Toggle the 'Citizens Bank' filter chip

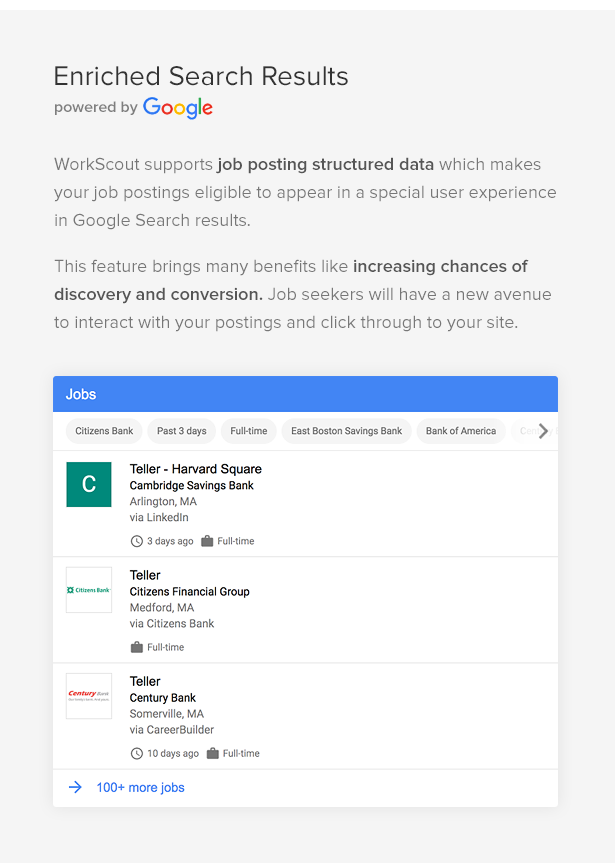[104, 431]
